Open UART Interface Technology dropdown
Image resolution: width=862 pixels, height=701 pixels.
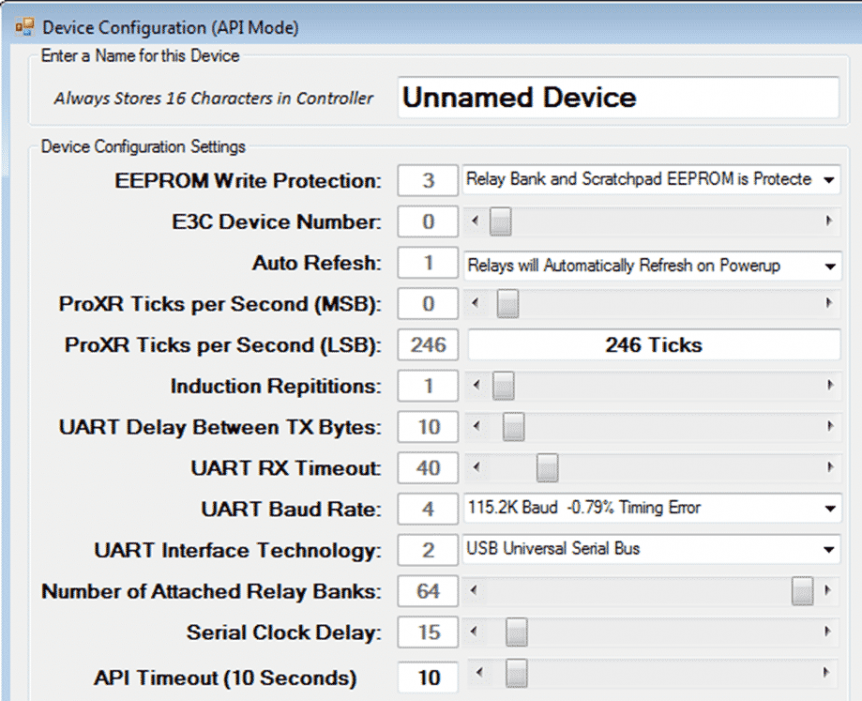[x=828, y=550]
